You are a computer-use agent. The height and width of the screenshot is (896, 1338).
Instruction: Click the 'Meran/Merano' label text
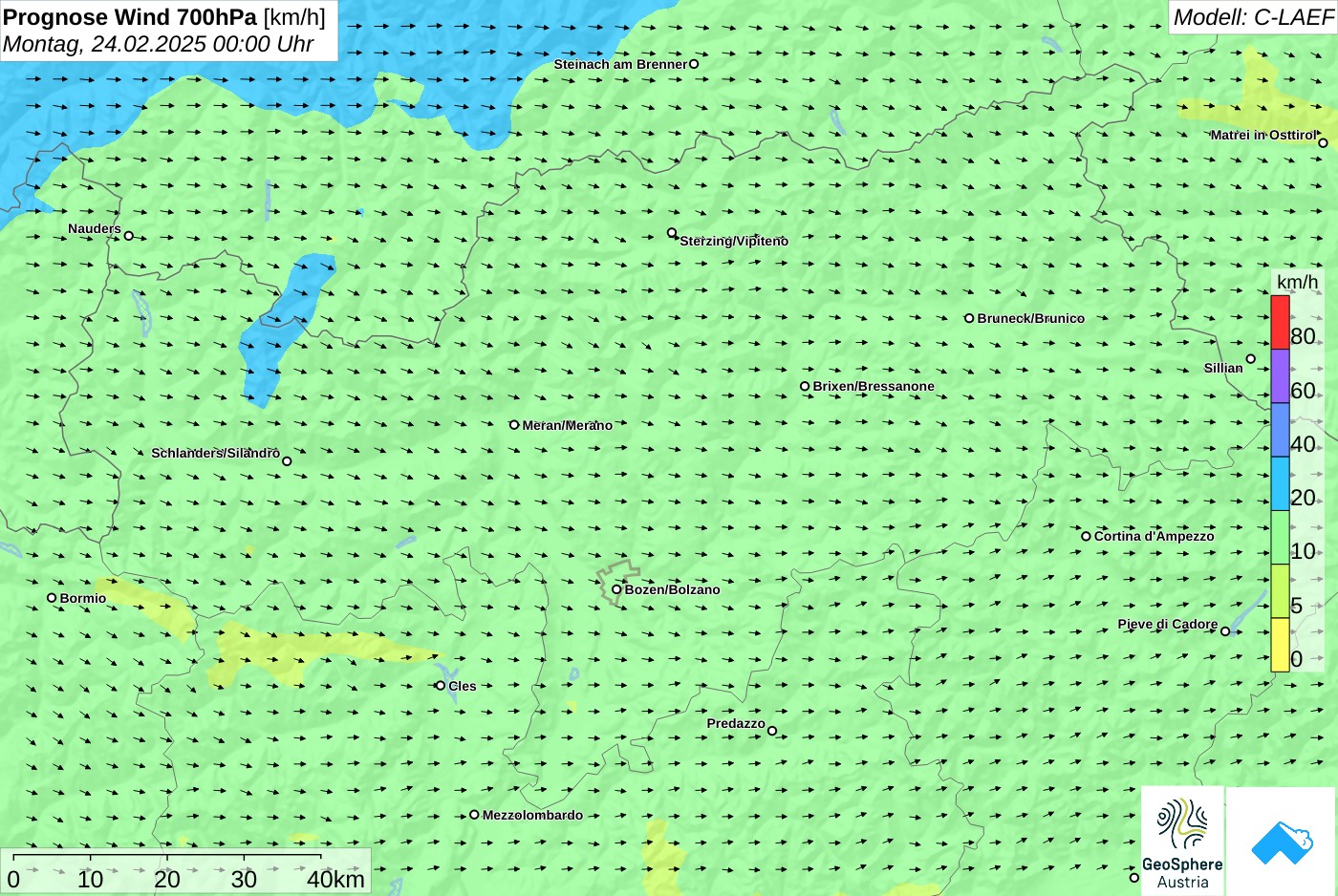coord(568,425)
